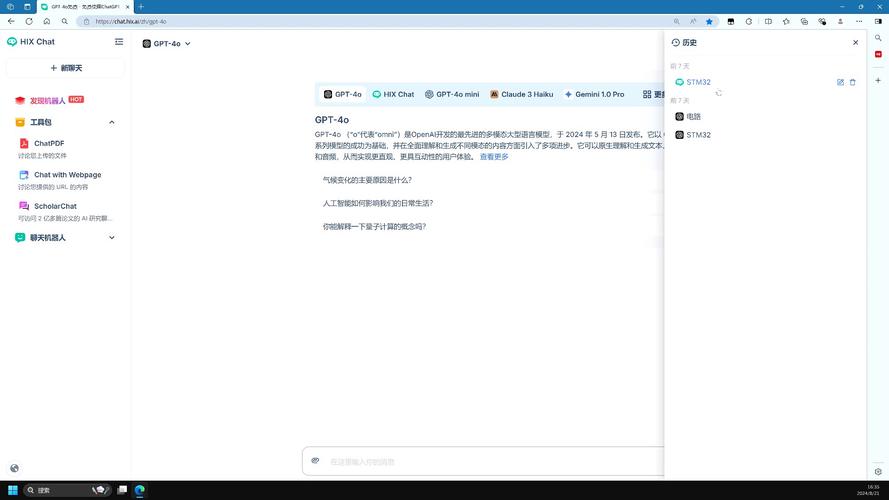Open Edge from the taskbar
Screen dimensions: 889x500
click(x=139, y=490)
